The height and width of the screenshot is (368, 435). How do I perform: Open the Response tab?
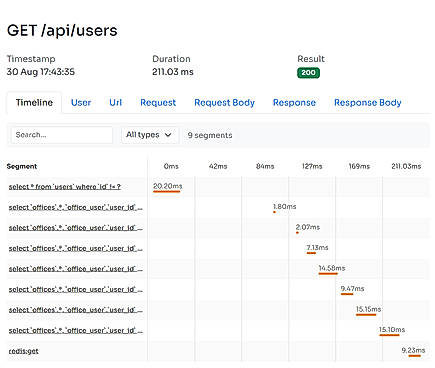[294, 103]
